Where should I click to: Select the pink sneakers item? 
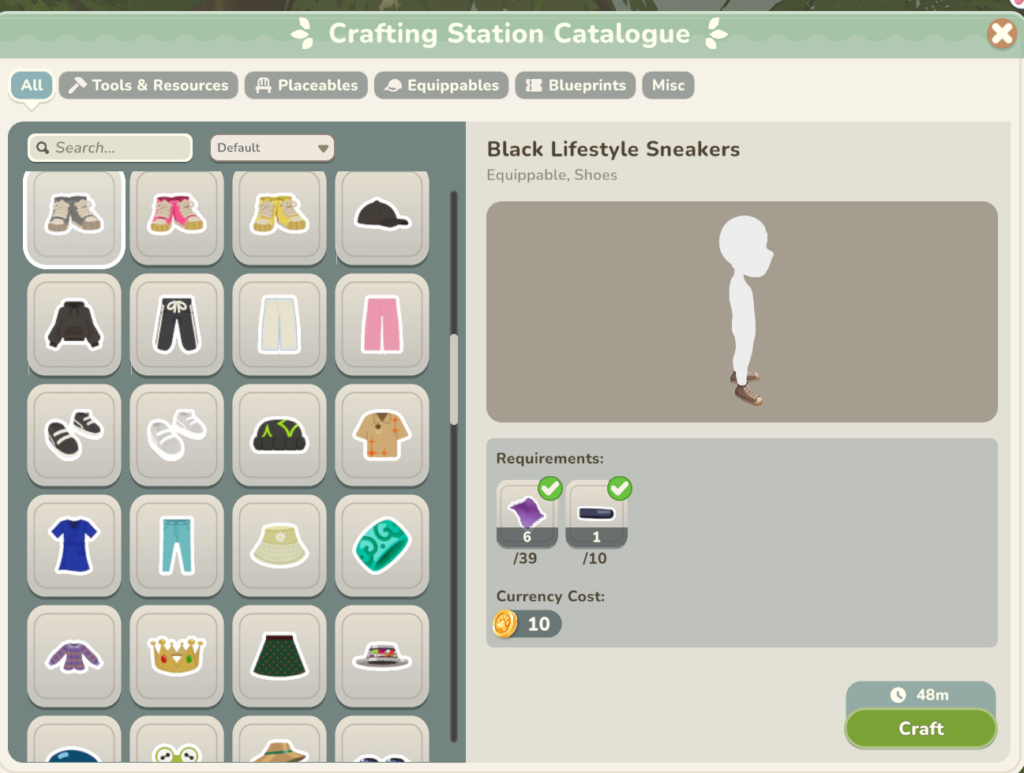177,217
